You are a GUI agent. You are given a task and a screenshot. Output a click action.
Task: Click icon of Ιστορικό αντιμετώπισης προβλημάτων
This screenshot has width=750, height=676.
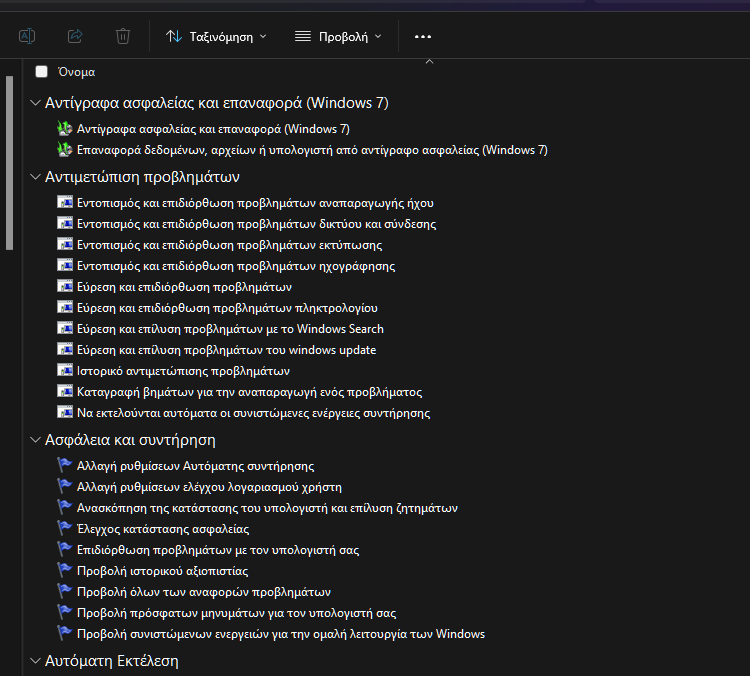point(65,370)
